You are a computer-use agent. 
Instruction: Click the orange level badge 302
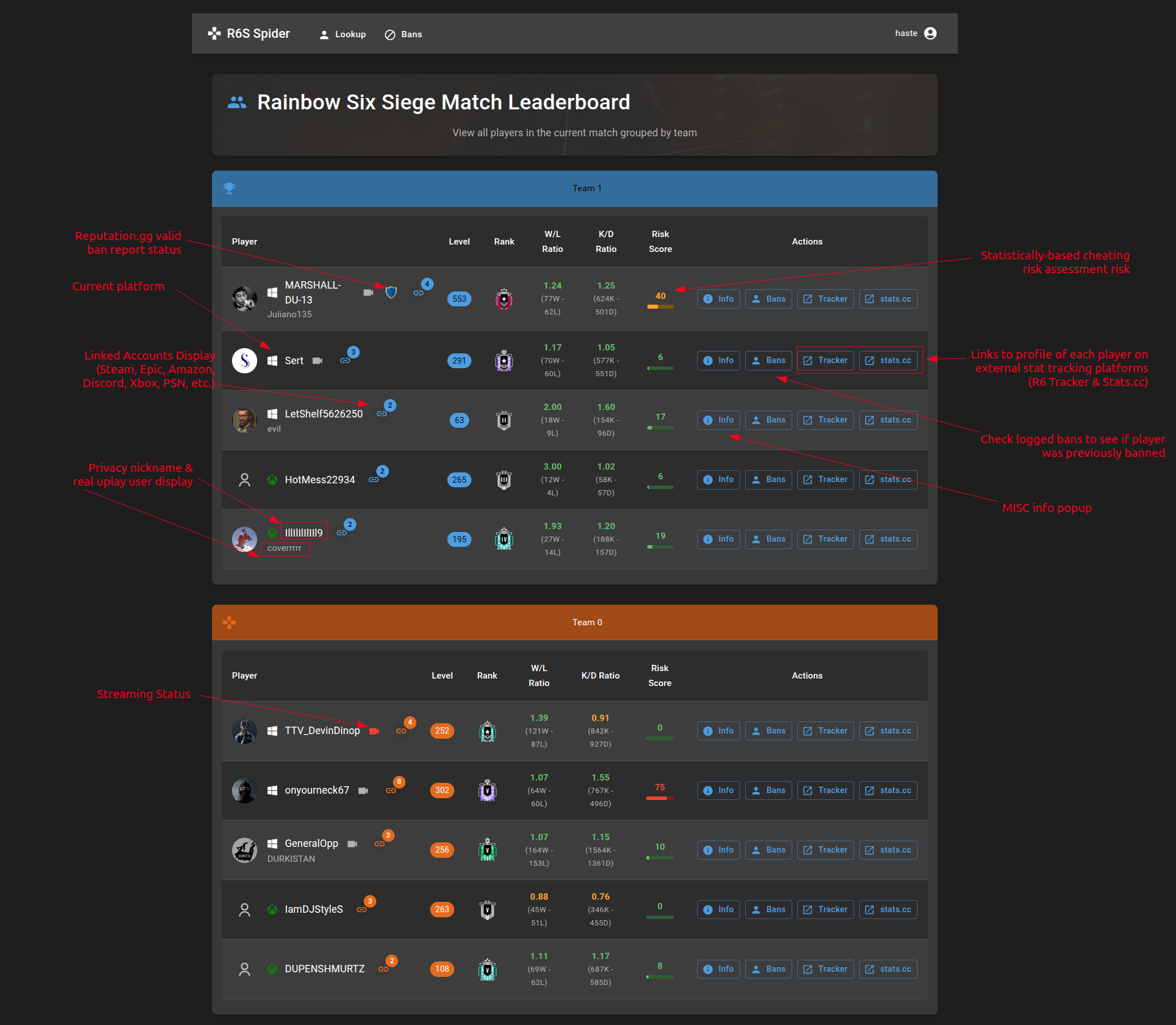point(442,791)
